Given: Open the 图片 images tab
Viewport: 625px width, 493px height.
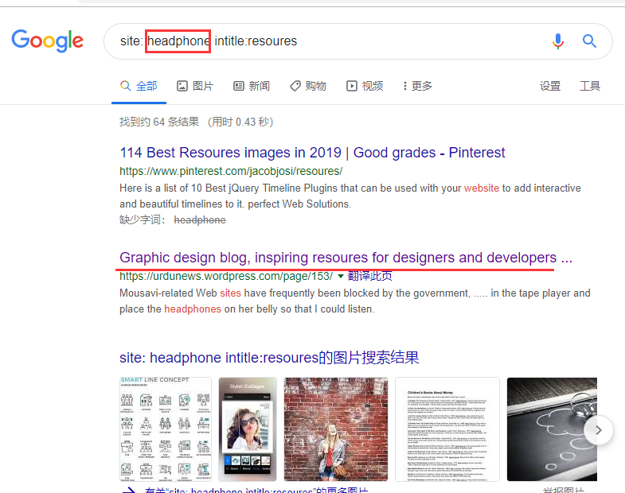Looking at the screenshot, I should [195, 86].
